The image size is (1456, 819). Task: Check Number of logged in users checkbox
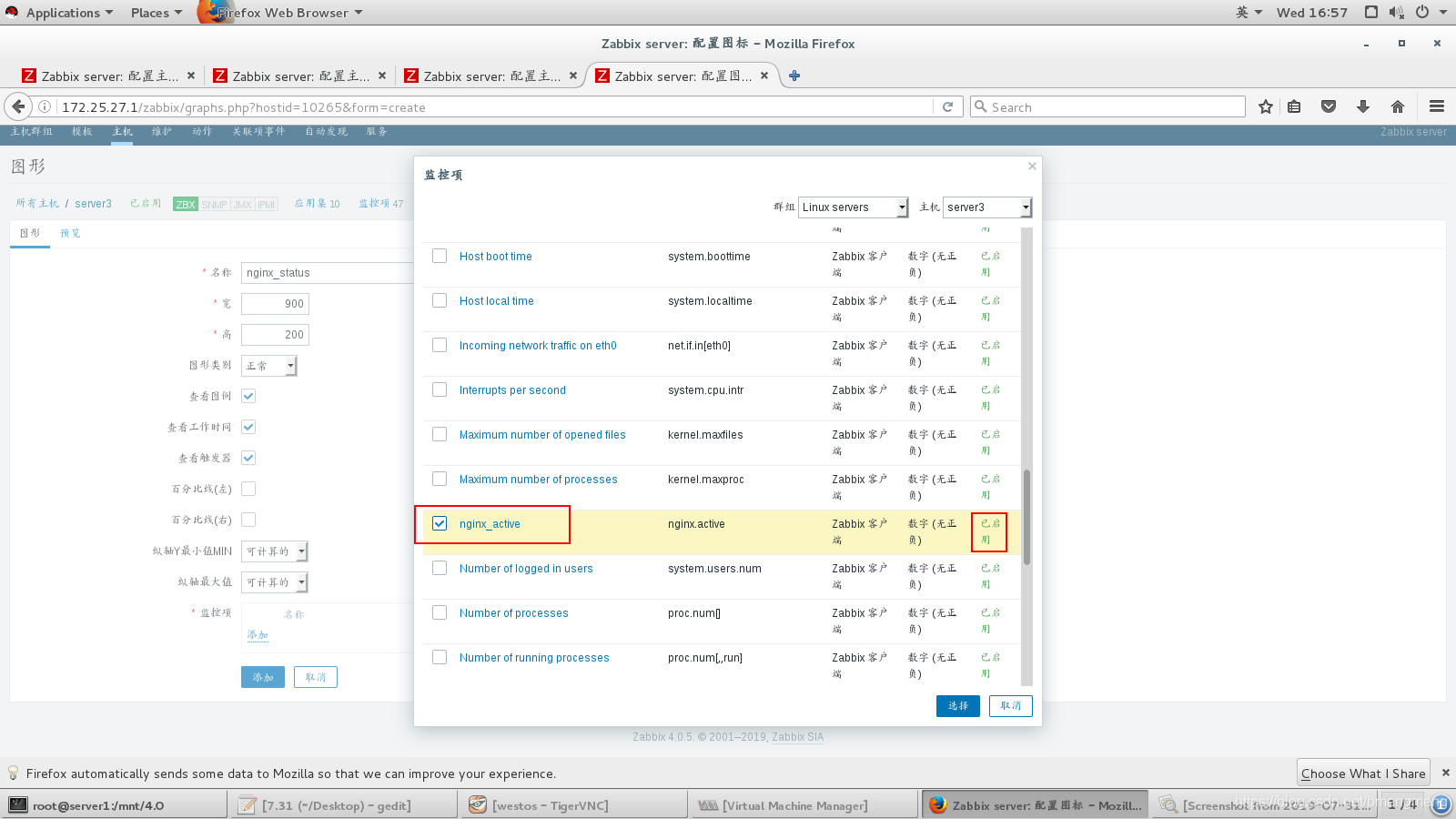coord(440,568)
